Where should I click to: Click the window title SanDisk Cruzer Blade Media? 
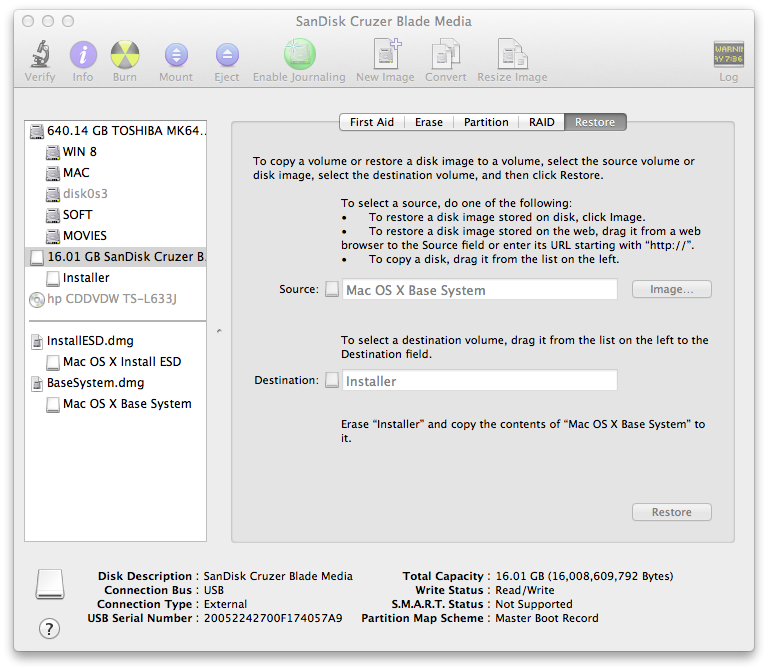(384, 21)
